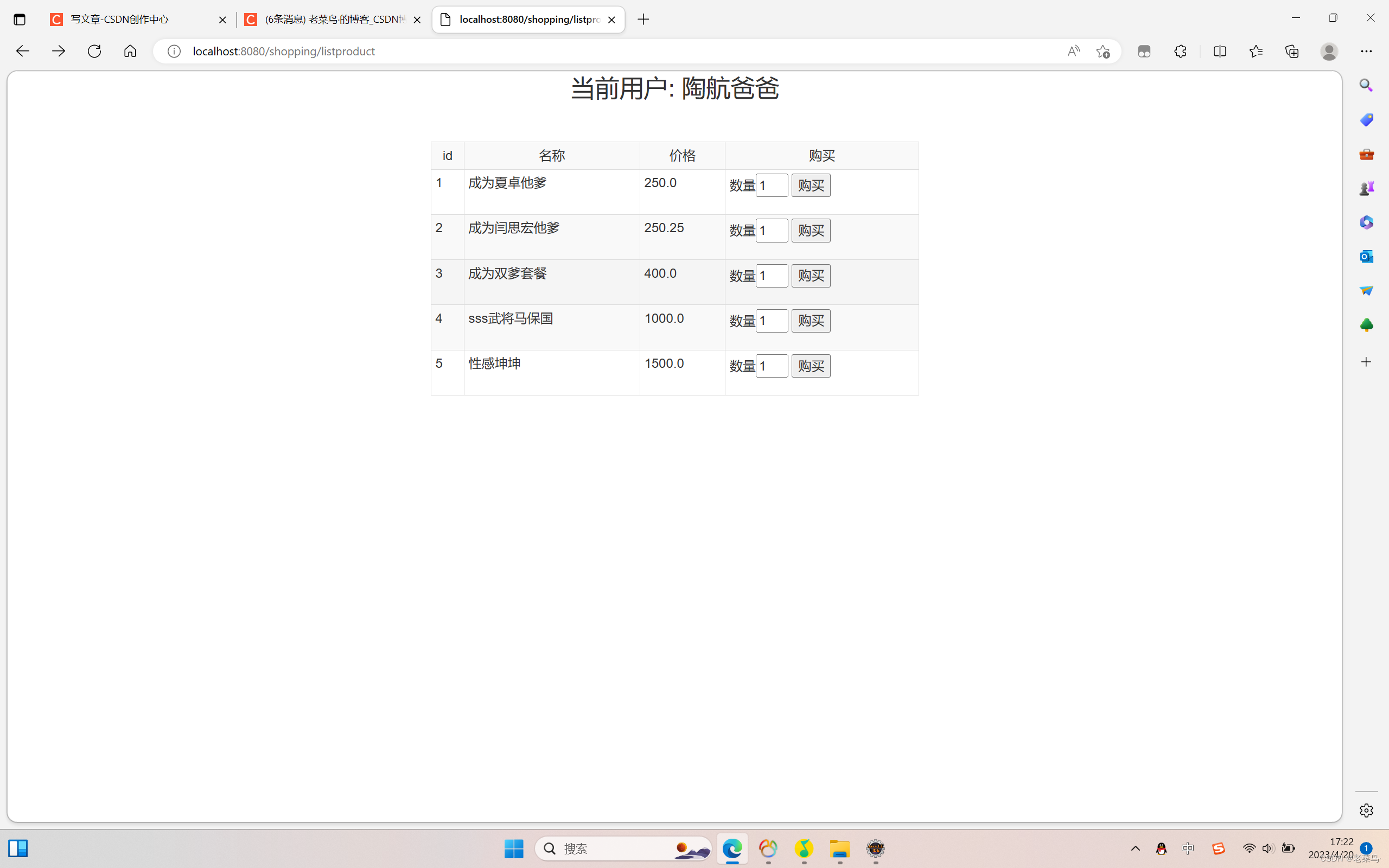
Task: Open the Favorites list
Action: click(1256, 51)
